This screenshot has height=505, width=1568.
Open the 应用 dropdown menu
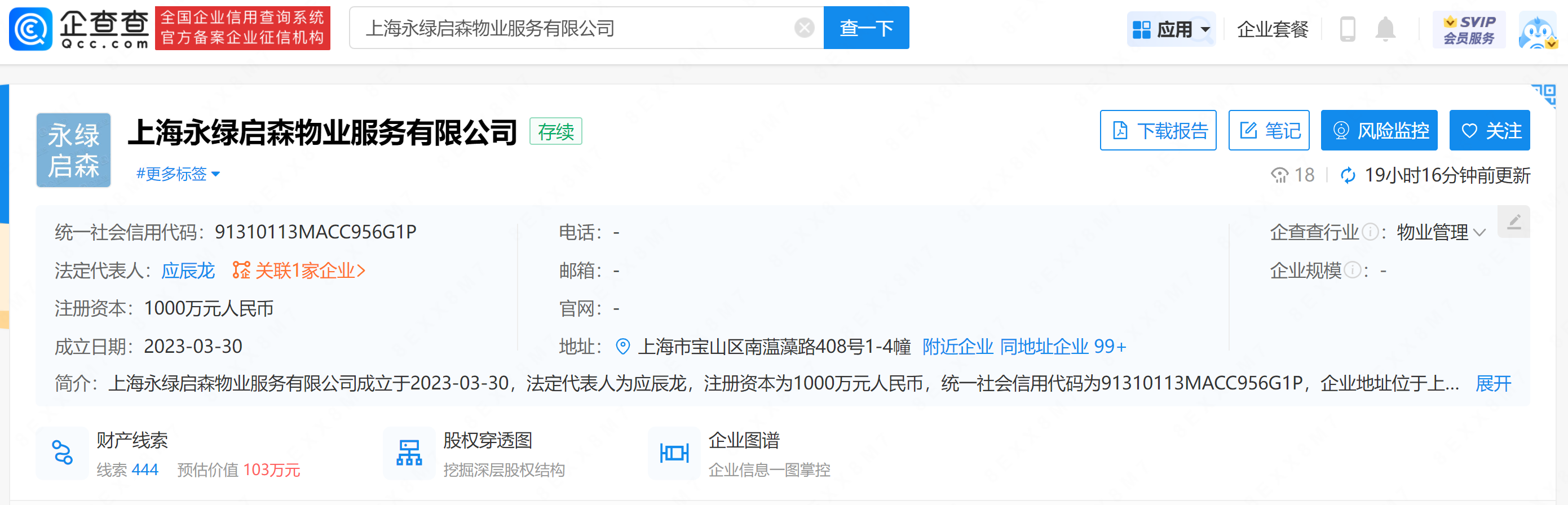1171,29
